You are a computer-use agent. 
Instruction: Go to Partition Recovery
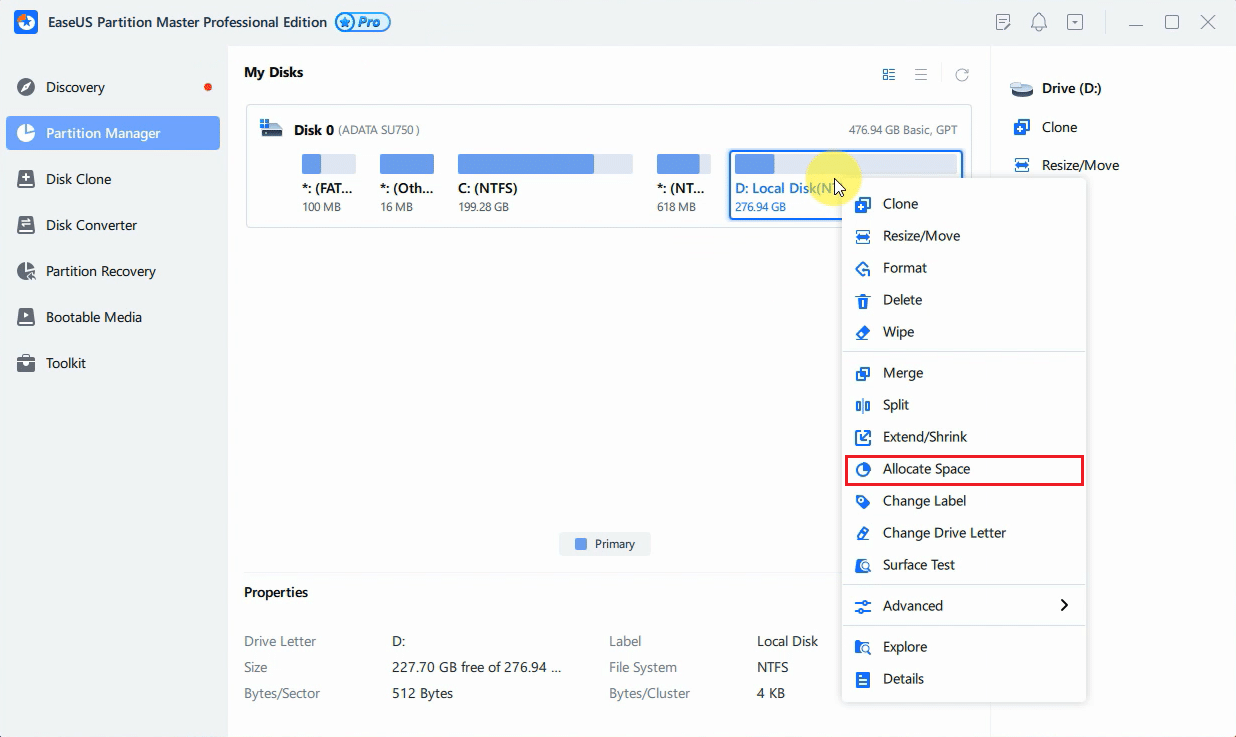click(112, 271)
